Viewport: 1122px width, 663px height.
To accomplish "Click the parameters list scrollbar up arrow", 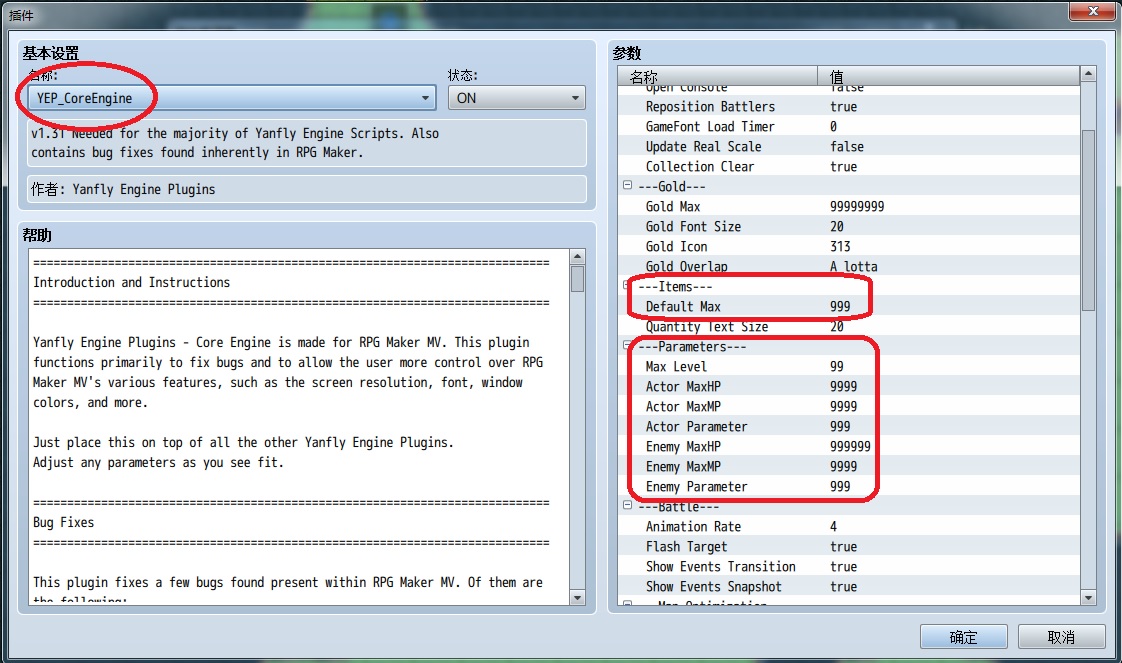I will pos(1088,74).
